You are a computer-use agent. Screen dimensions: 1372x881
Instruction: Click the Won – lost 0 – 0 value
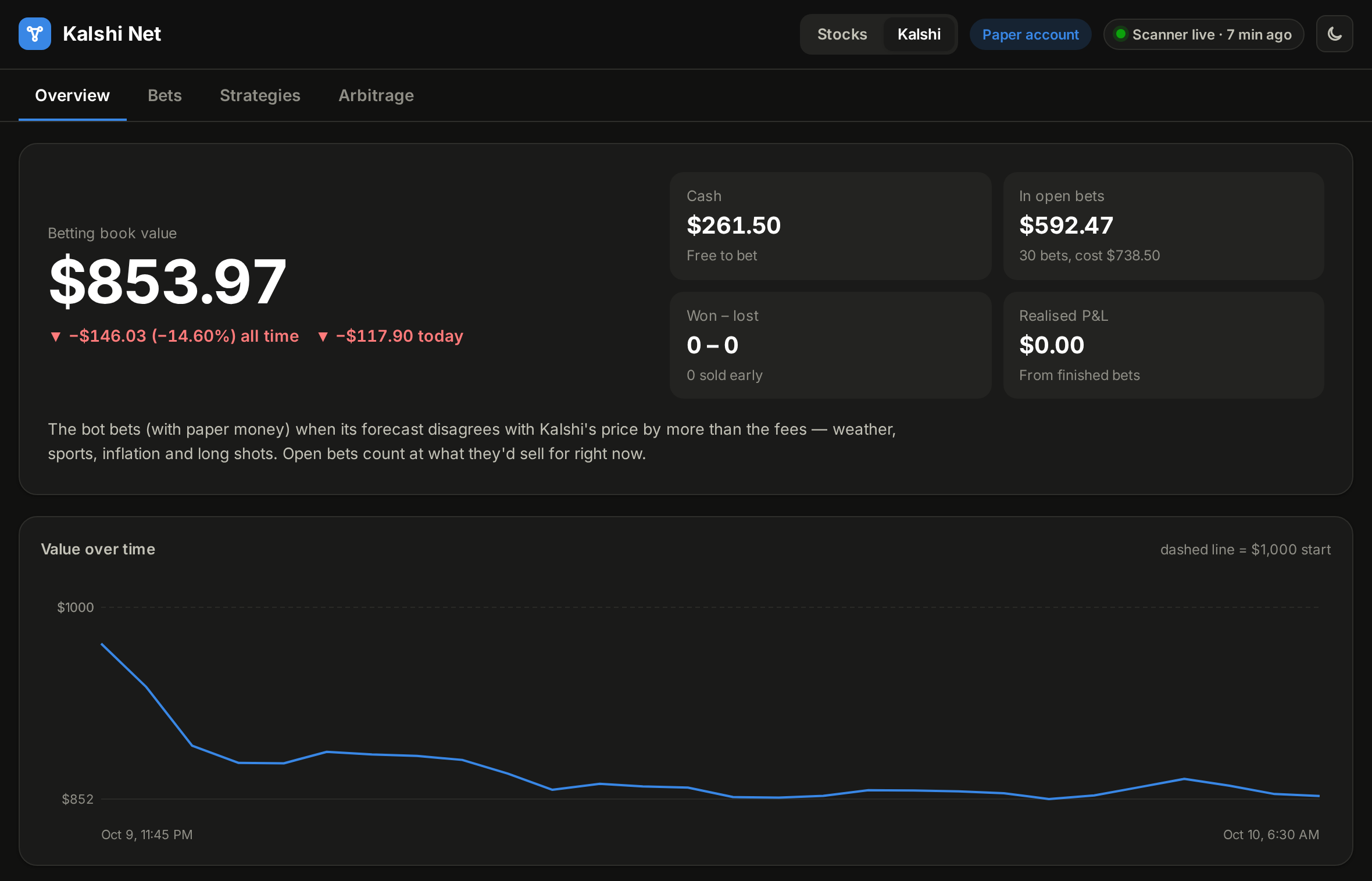tap(712, 345)
